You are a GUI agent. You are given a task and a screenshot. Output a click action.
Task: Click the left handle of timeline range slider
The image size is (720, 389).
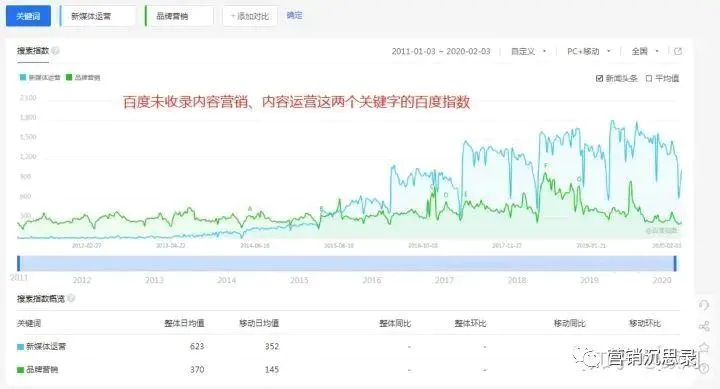tap(18, 263)
